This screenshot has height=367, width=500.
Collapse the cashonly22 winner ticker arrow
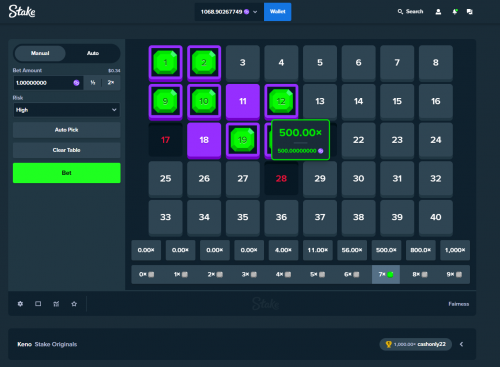(461, 344)
